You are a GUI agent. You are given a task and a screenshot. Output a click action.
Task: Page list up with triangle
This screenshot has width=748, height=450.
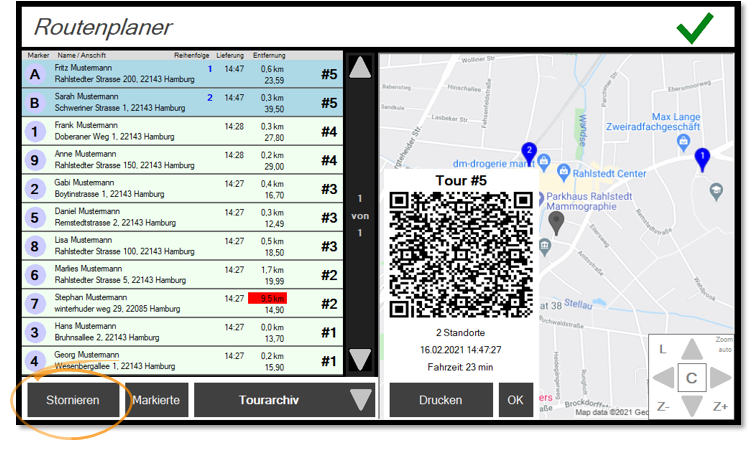[x=360, y=67]
